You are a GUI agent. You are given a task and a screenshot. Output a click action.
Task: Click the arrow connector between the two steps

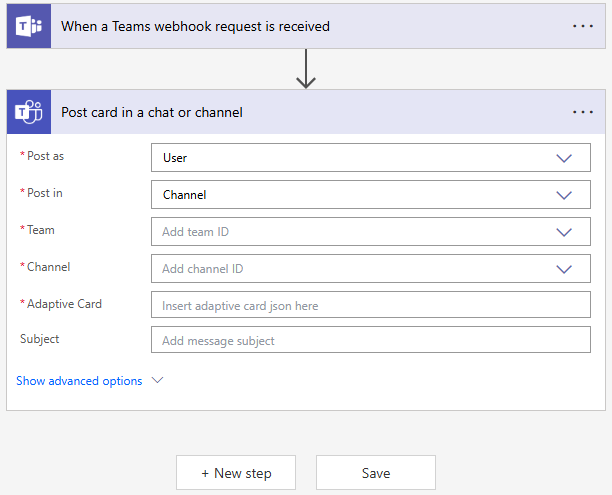tap(306, 69)
